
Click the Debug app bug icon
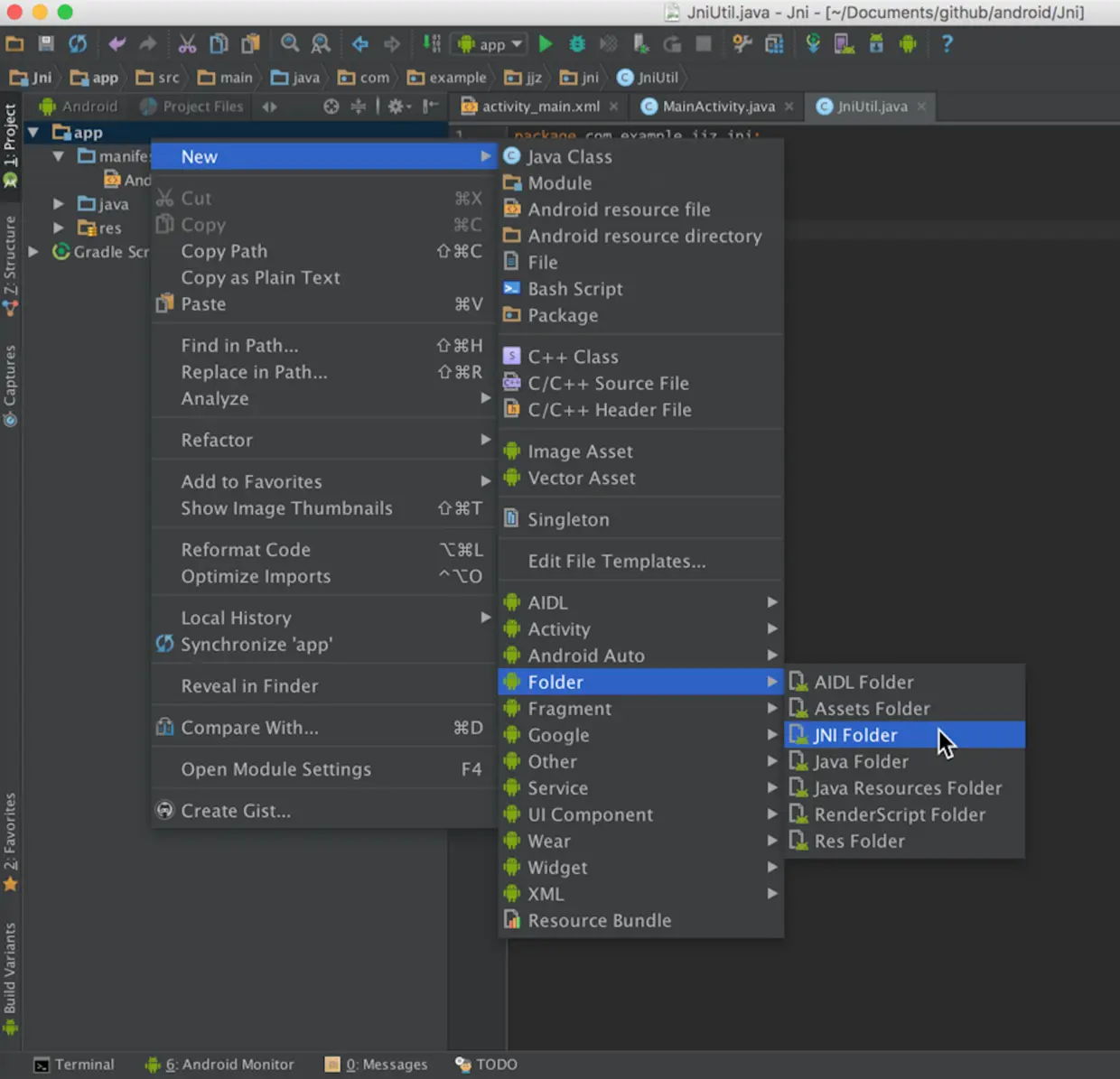[577, 43]
